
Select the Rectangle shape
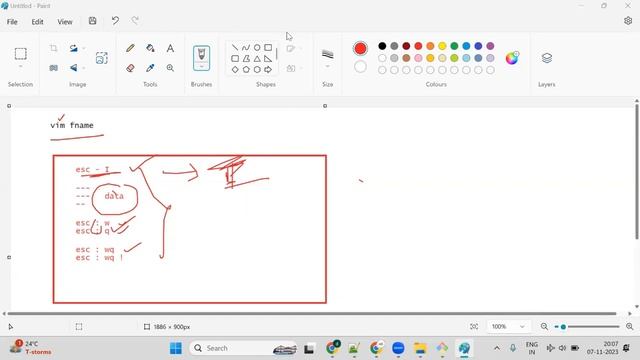pyautogui.click(x=268, y=48)
